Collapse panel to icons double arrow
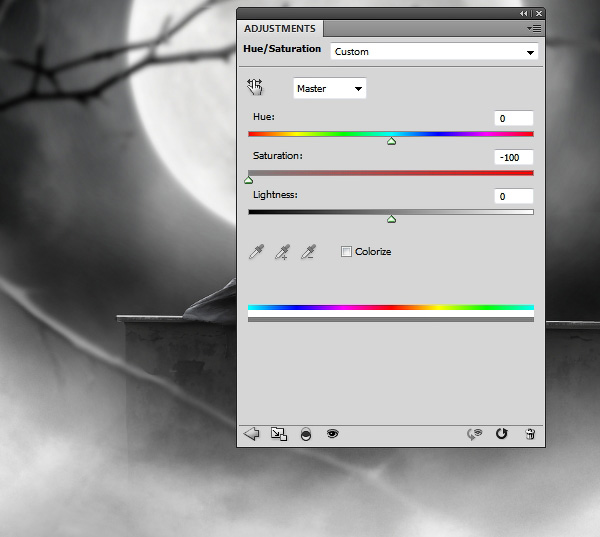This screenshot has height=537, width=600. (523, 13)
